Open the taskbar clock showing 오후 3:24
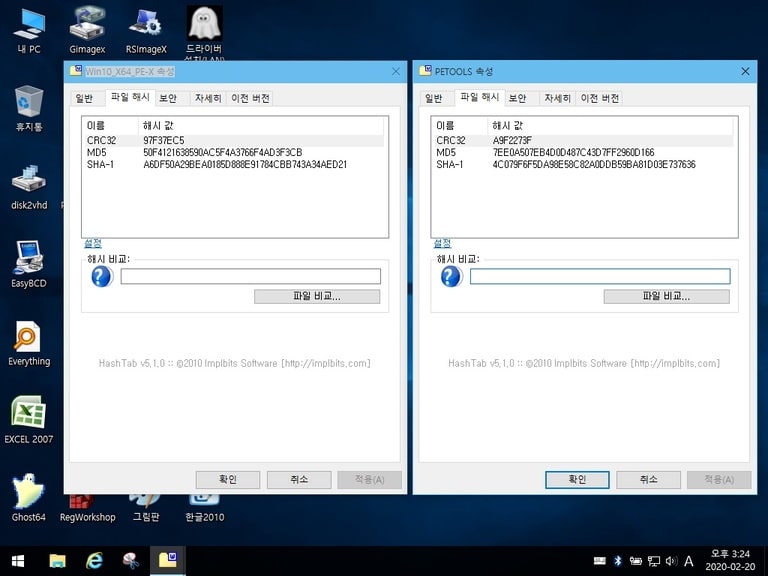This screenshot has height=576, width=768. [730, 560]
